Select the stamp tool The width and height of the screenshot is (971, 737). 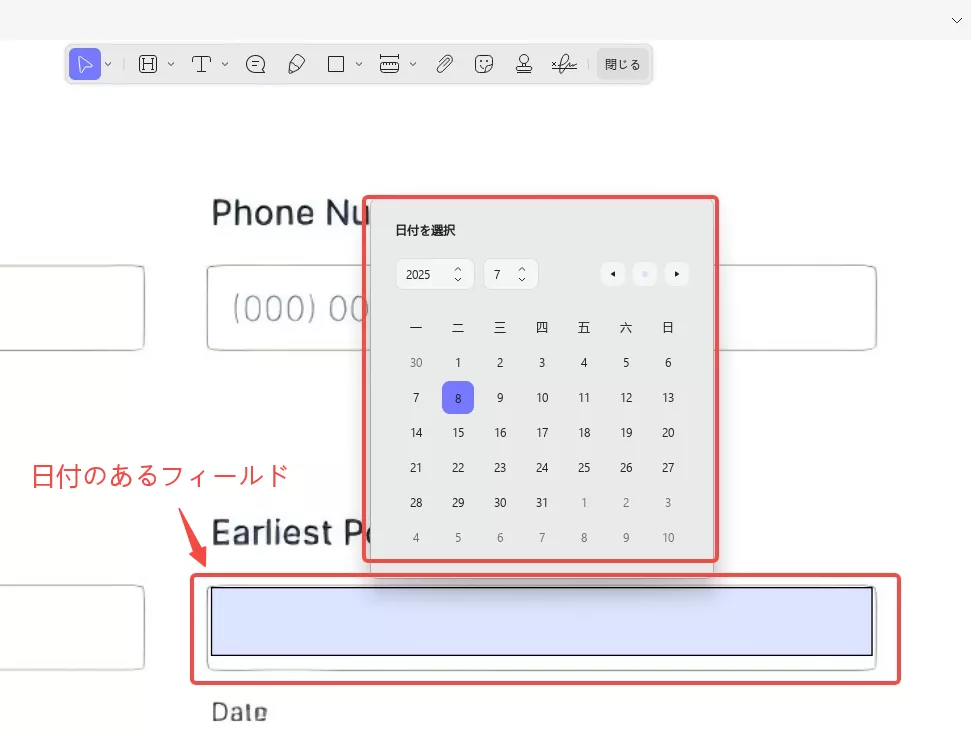click(524, 64)
